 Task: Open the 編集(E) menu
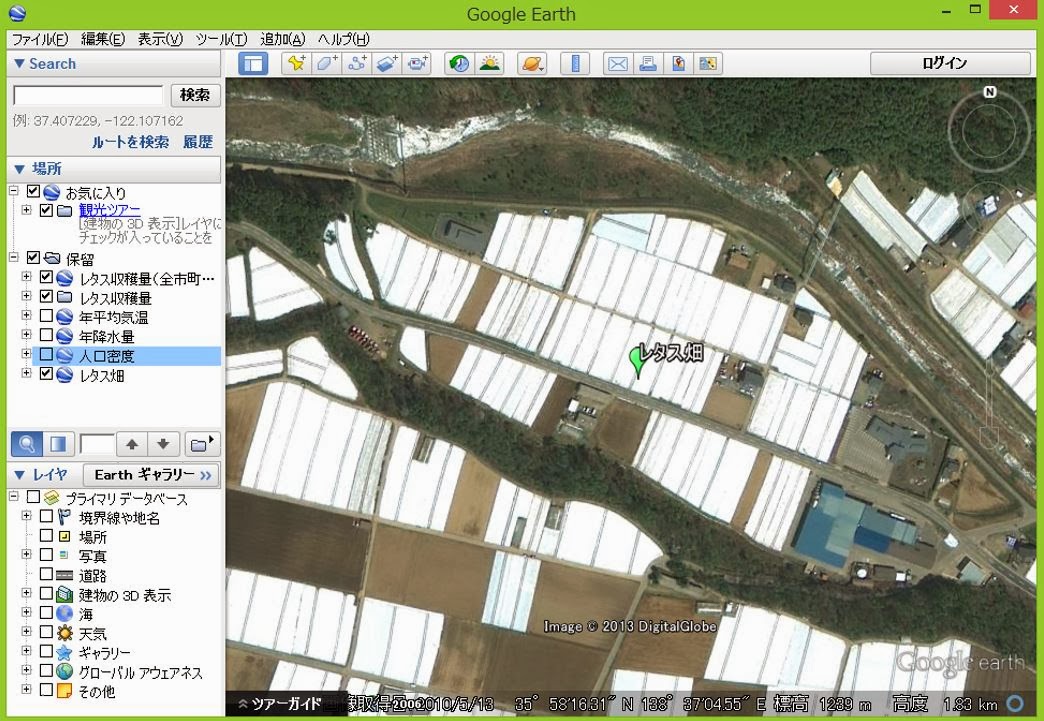(103, 39)
